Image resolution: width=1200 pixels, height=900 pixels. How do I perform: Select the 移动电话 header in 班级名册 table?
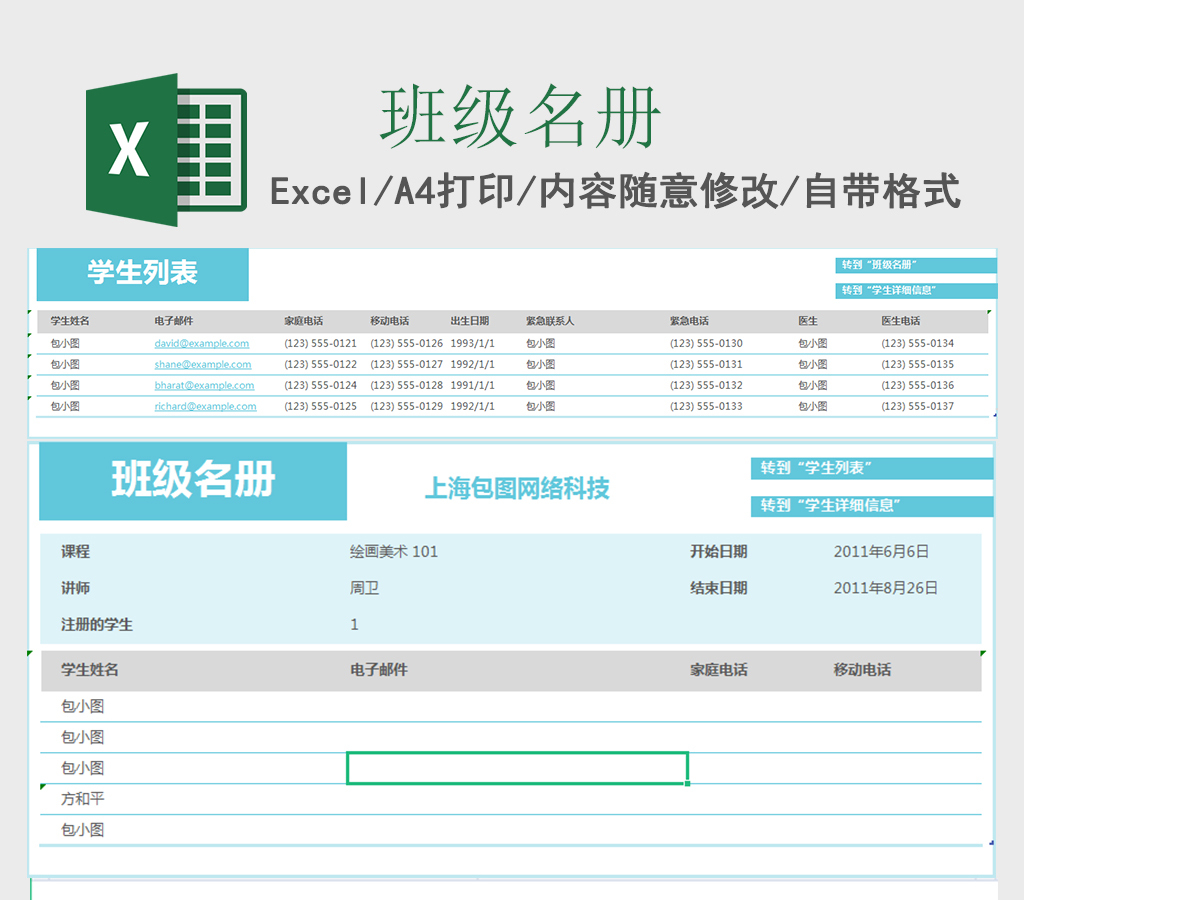[x=862, y=670]
